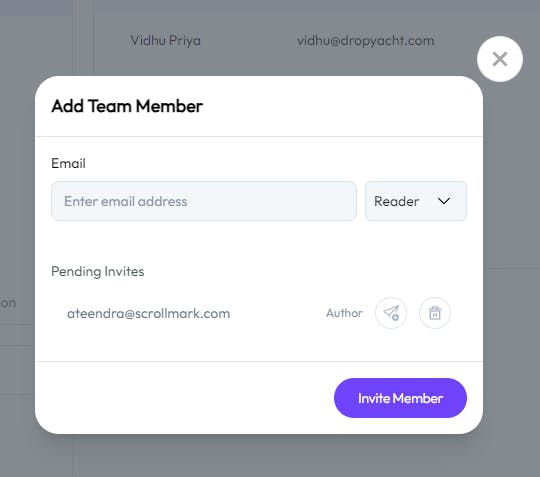Click the Author role label

344,313
